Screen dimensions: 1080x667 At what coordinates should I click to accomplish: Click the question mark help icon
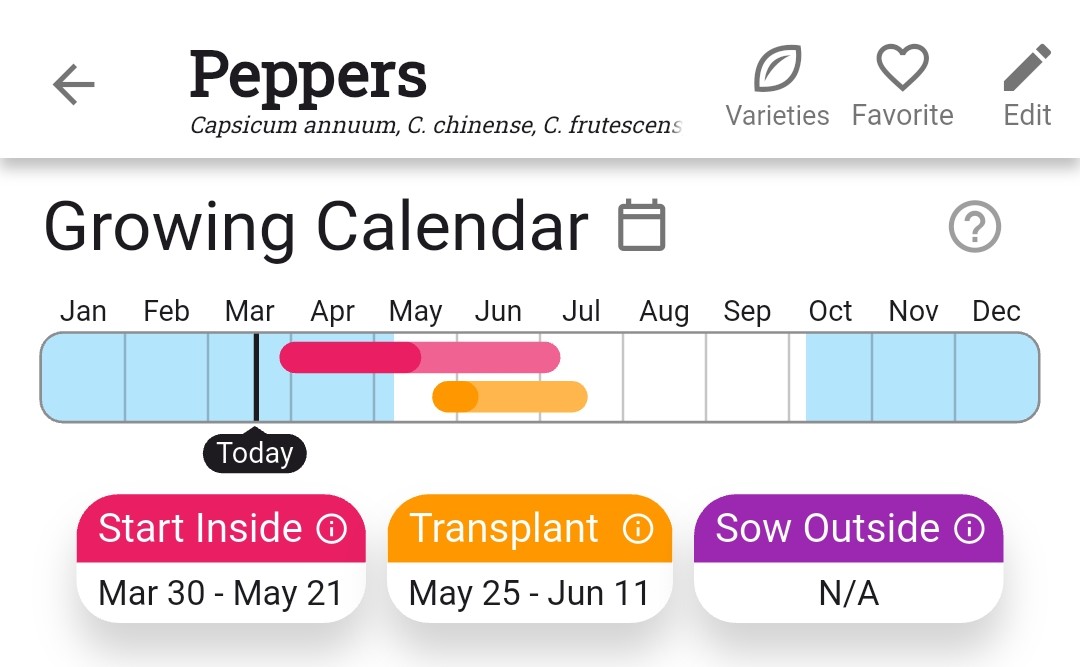tap(974, 227)
